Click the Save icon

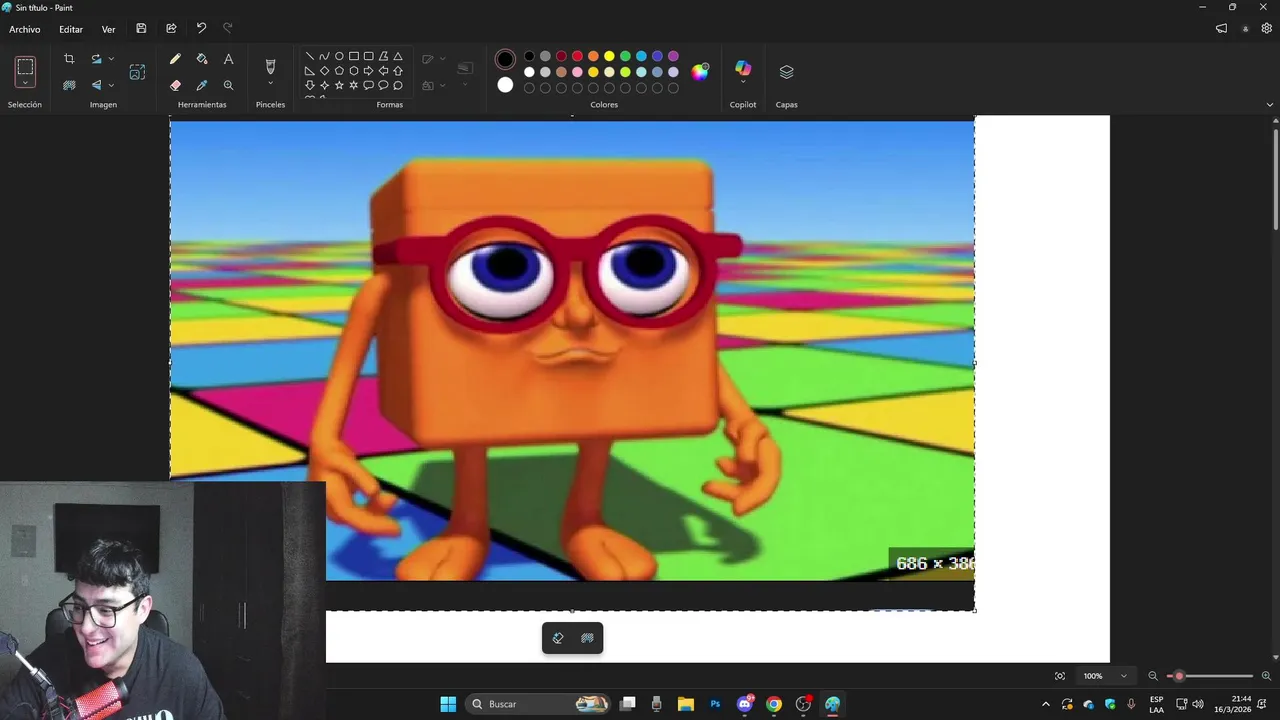click(x=141, y=28)
